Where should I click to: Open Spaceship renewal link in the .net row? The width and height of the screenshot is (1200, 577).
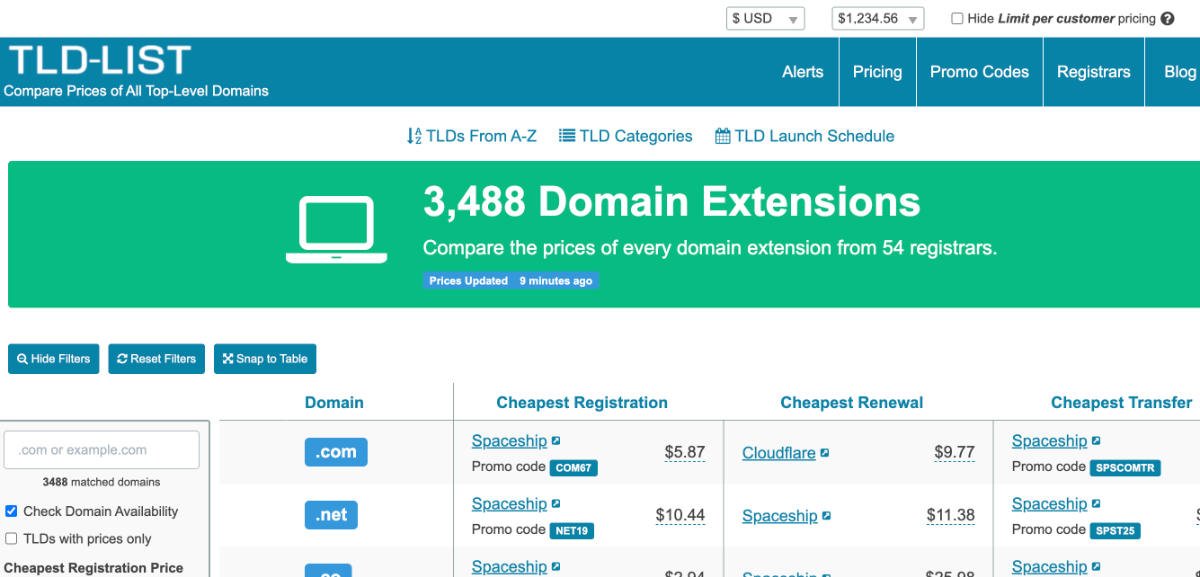click(779, 516)
